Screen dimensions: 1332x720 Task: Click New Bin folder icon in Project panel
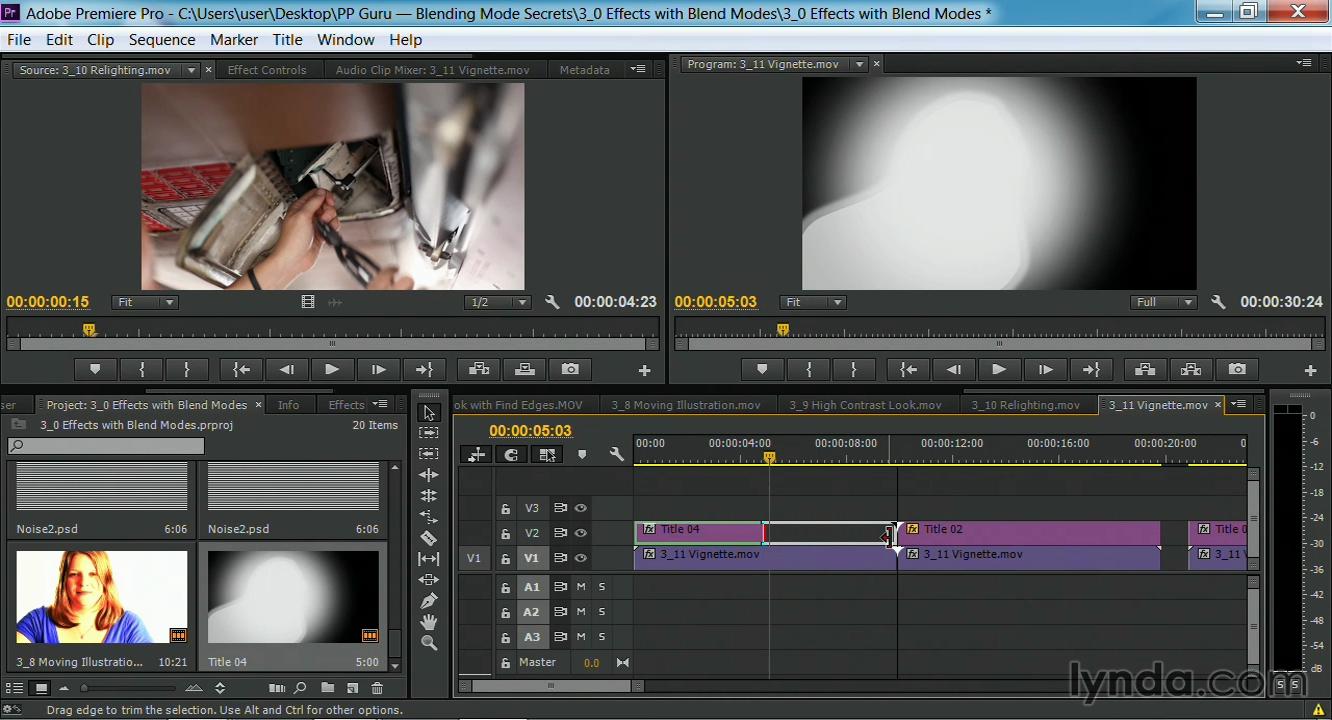(327, 688)
